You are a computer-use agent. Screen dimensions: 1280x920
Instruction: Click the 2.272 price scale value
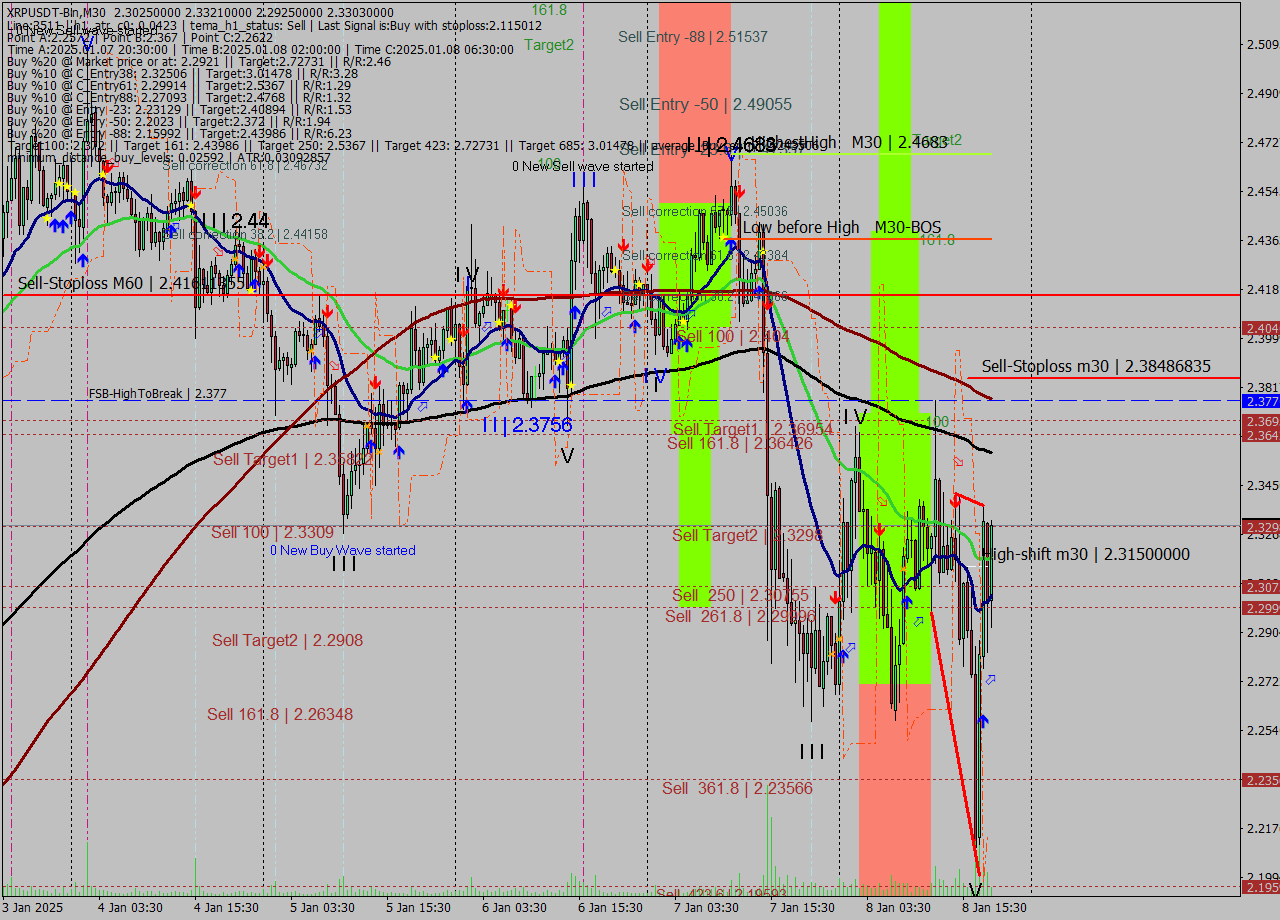pyautogui.click(x=1262, y=682)
